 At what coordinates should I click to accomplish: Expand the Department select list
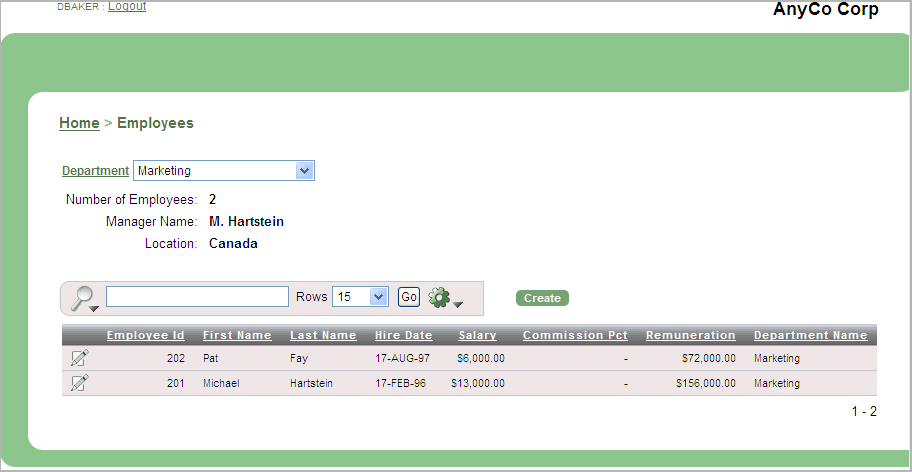(305, 171)
